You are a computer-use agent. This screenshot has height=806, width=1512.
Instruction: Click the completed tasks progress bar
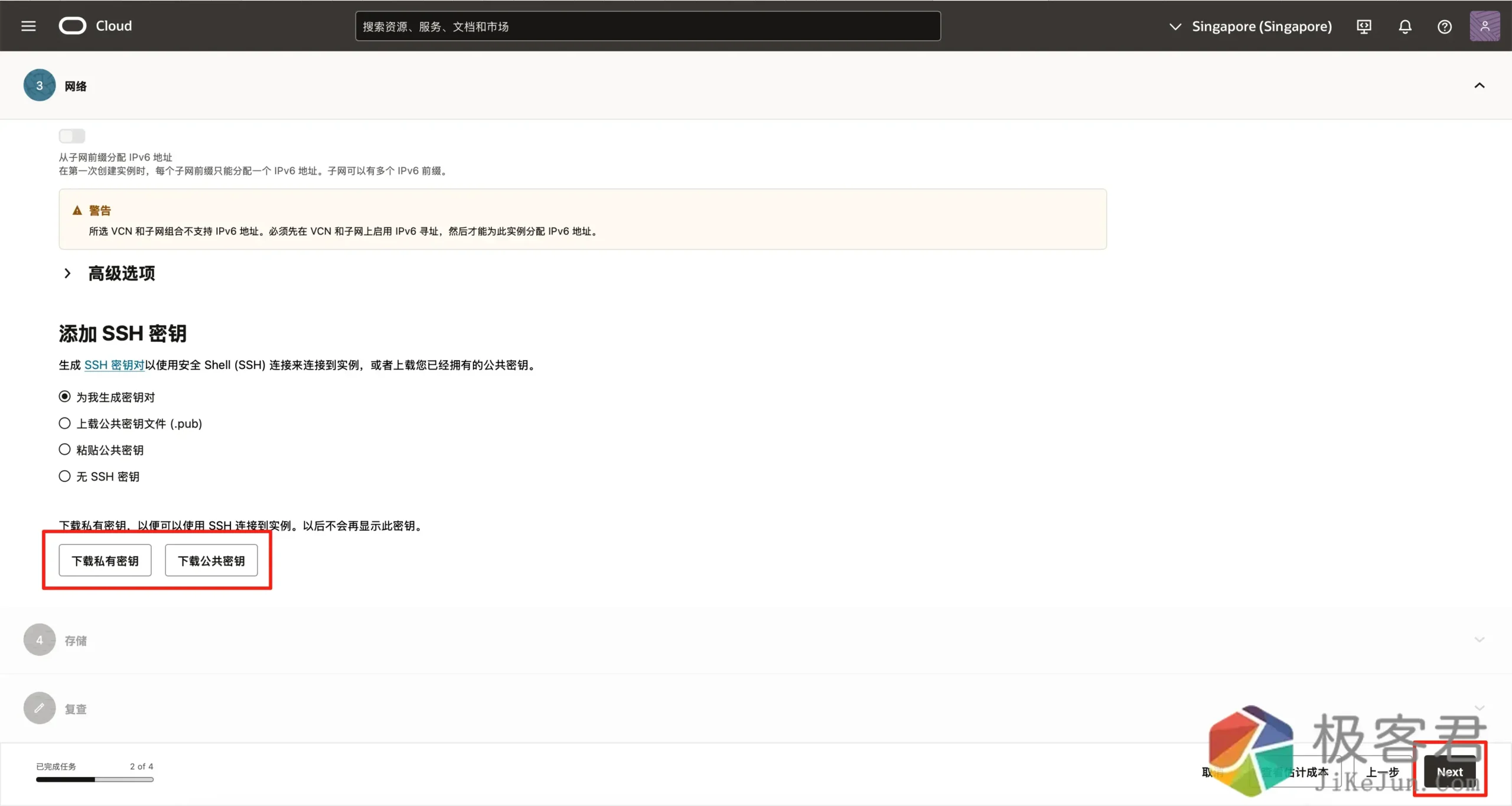click(94, 779)
